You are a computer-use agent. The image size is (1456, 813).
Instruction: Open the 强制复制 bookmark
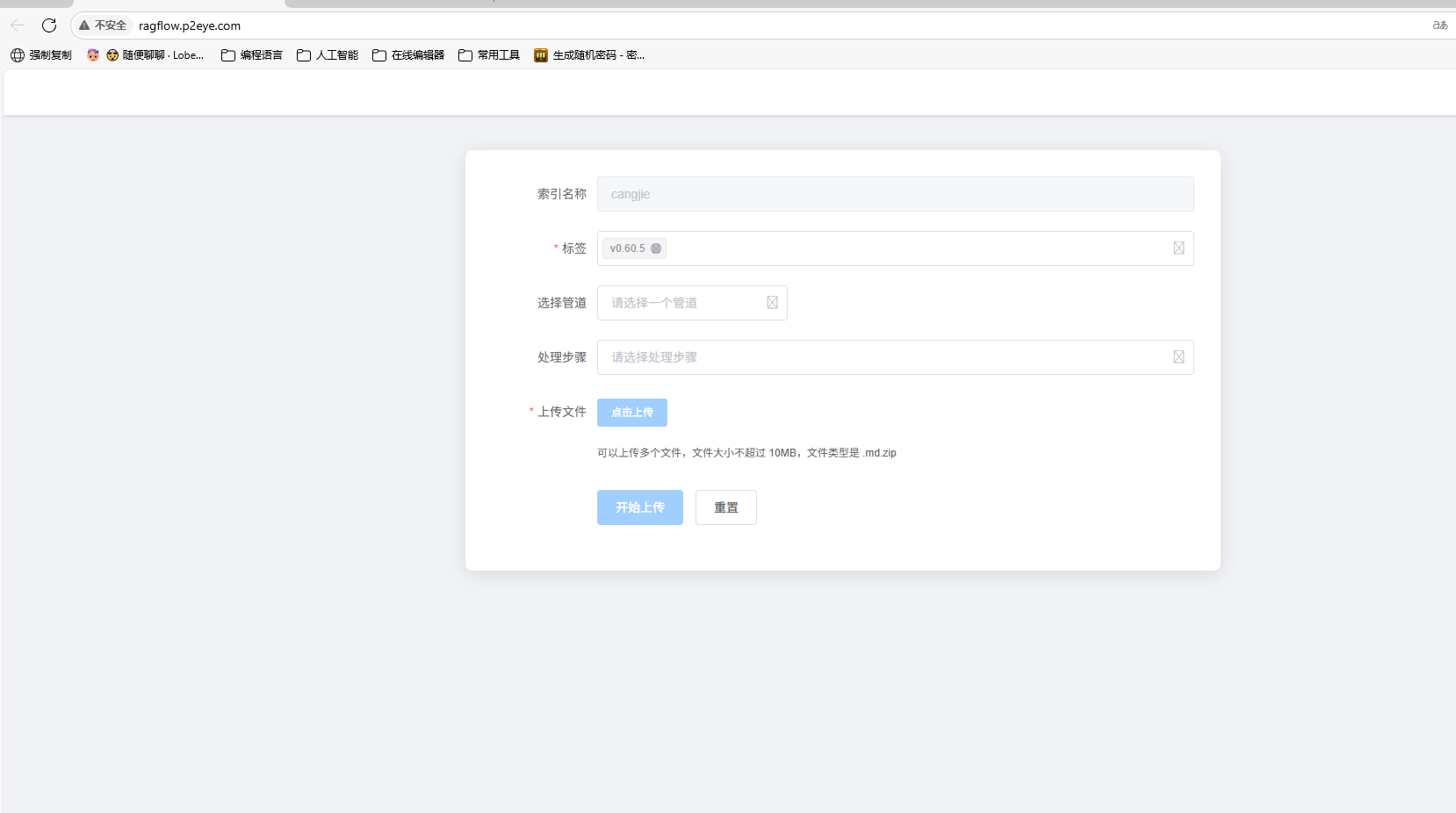click(40, 54)
